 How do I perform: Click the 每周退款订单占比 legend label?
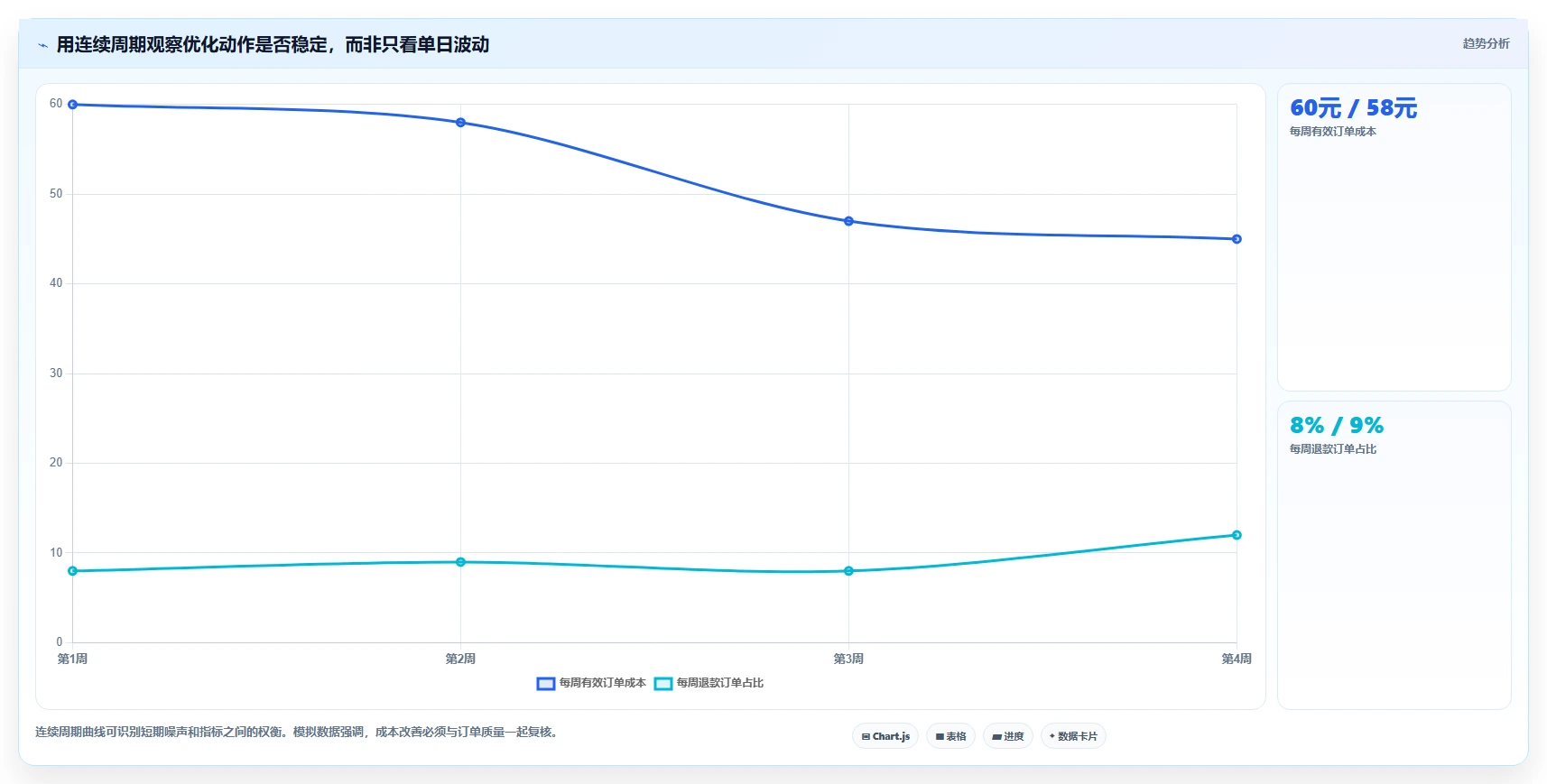[x=719, y=683]
